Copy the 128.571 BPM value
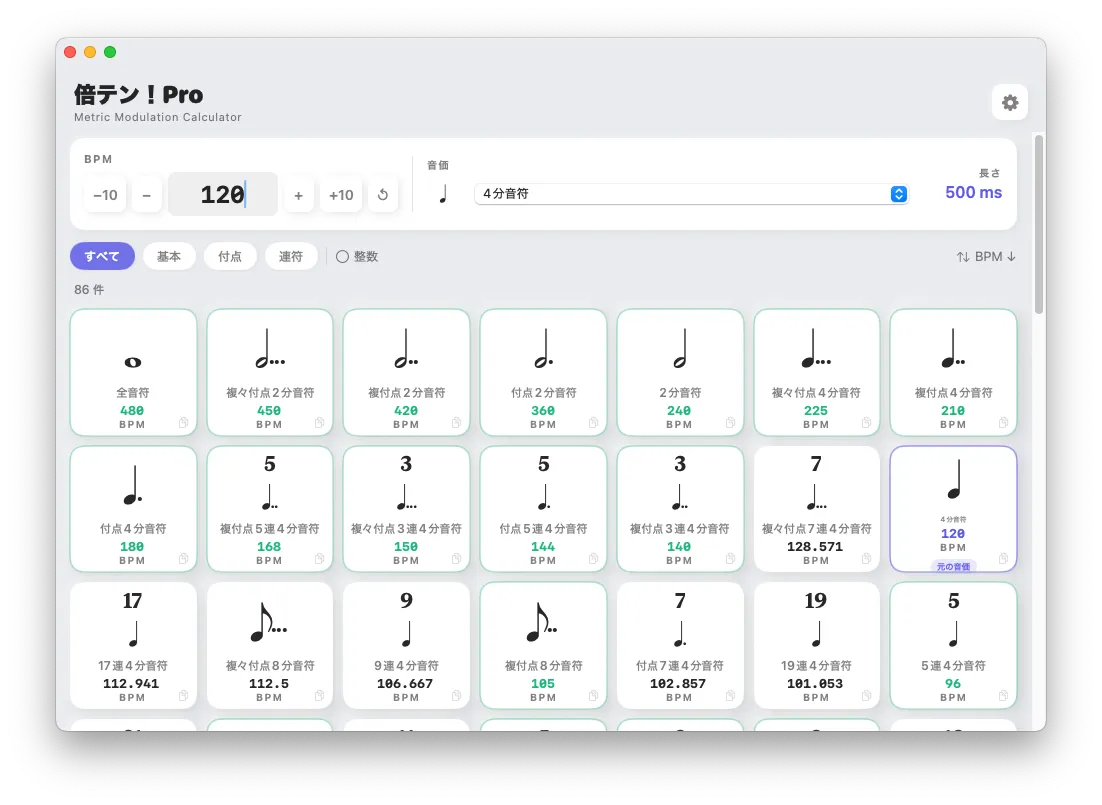1102x805 pixels. coord(867,558)
